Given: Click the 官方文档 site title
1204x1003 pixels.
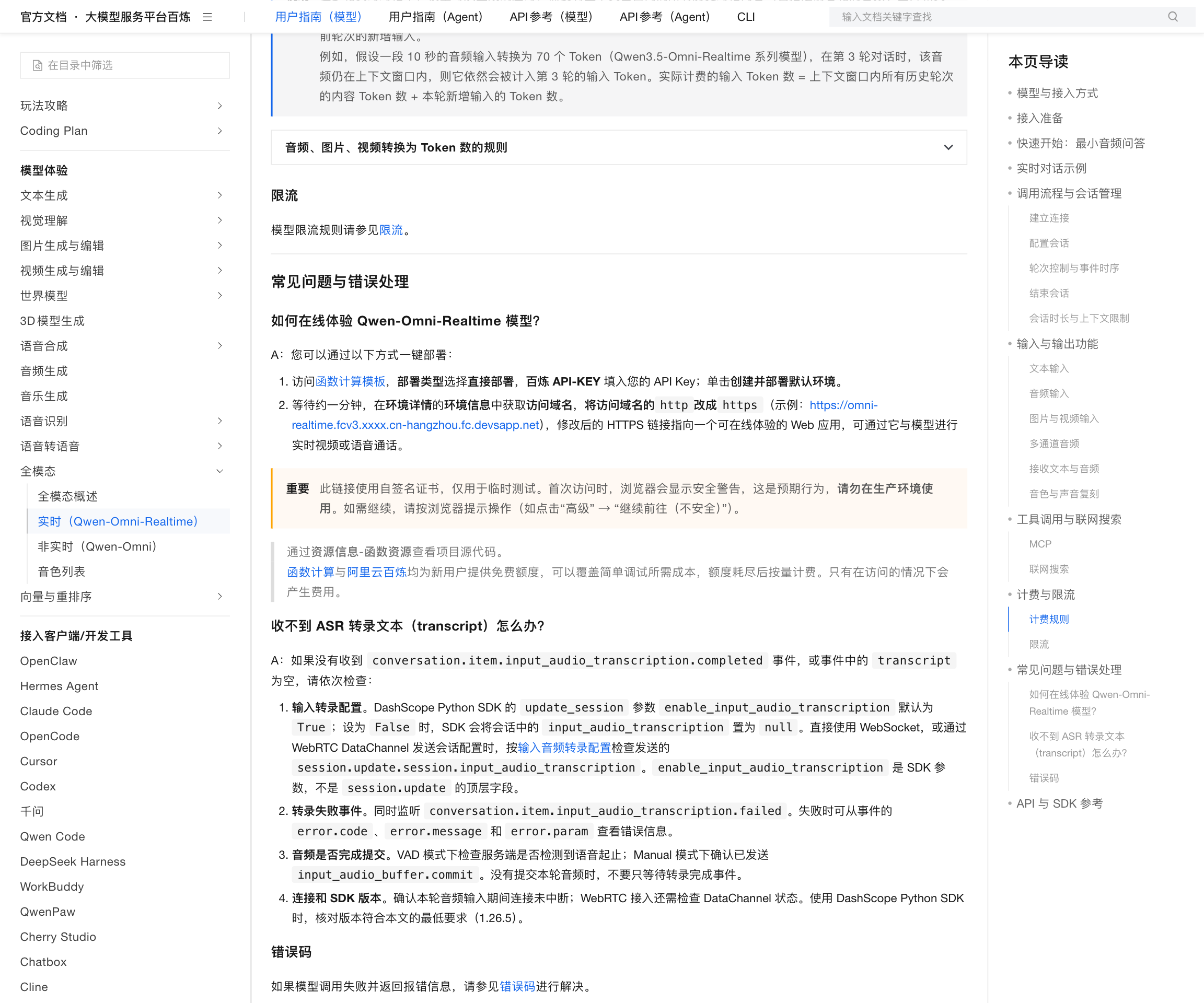Looking at the screenshot, I should coord(43,17).
